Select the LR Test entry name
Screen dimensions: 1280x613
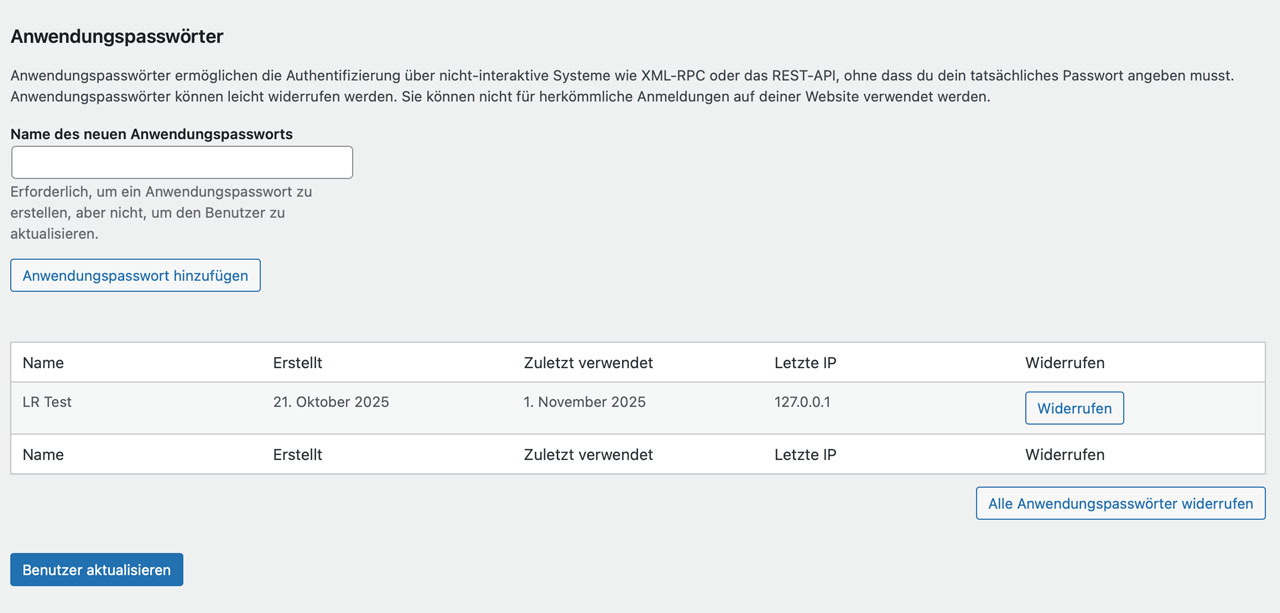[x=46, y=402]
